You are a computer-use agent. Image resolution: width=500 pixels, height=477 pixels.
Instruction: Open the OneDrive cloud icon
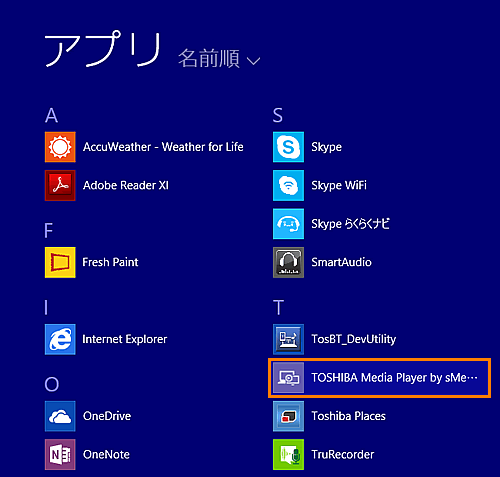click(x=60, y=416)
